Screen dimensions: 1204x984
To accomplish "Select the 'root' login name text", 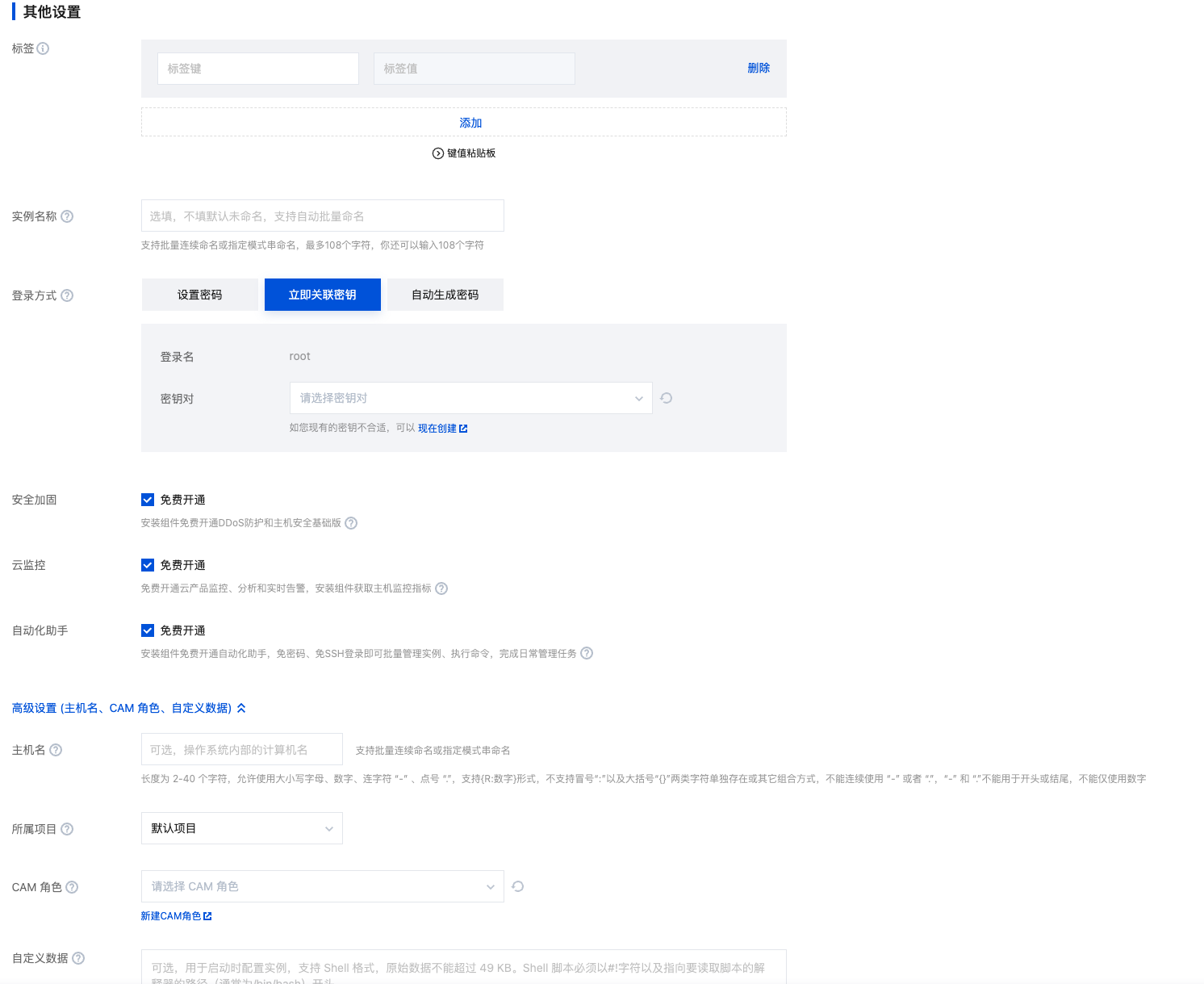I will tap(299, 356).
